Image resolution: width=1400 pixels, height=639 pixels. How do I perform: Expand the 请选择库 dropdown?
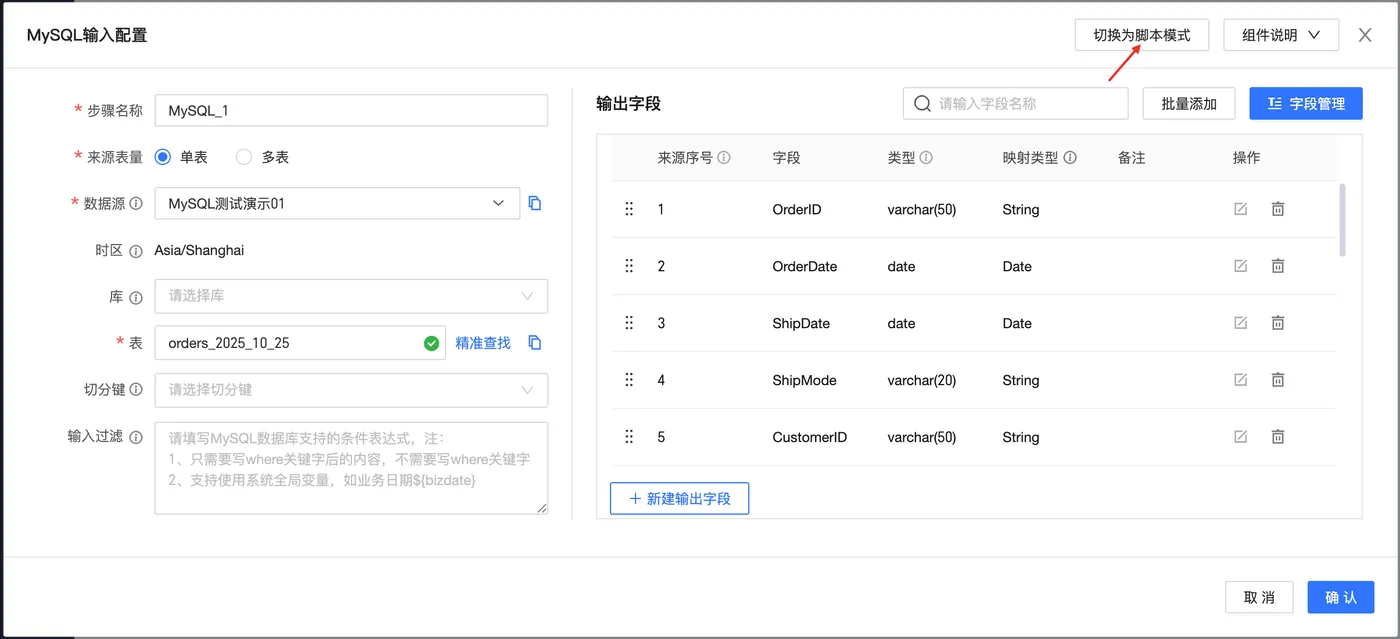pos(350,296)
